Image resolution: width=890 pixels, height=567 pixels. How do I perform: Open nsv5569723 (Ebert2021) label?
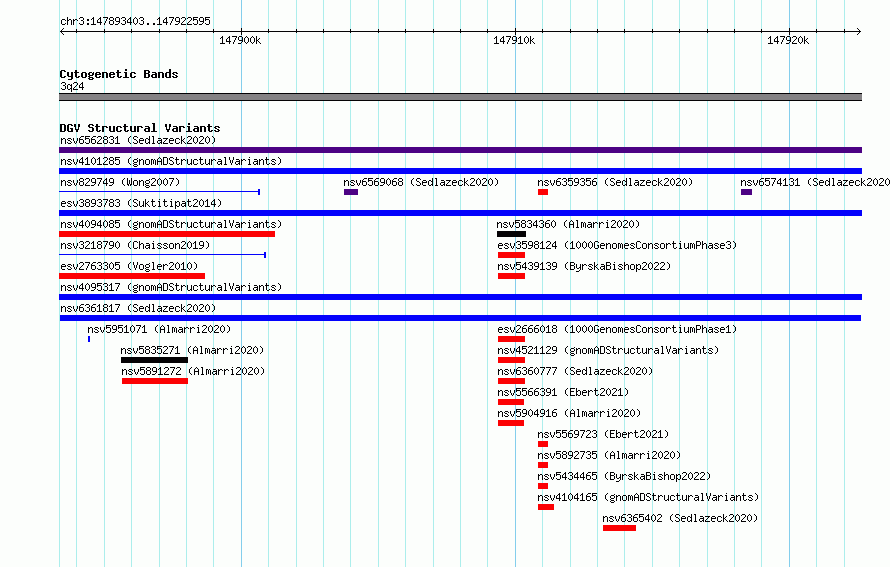coord(603,434)
